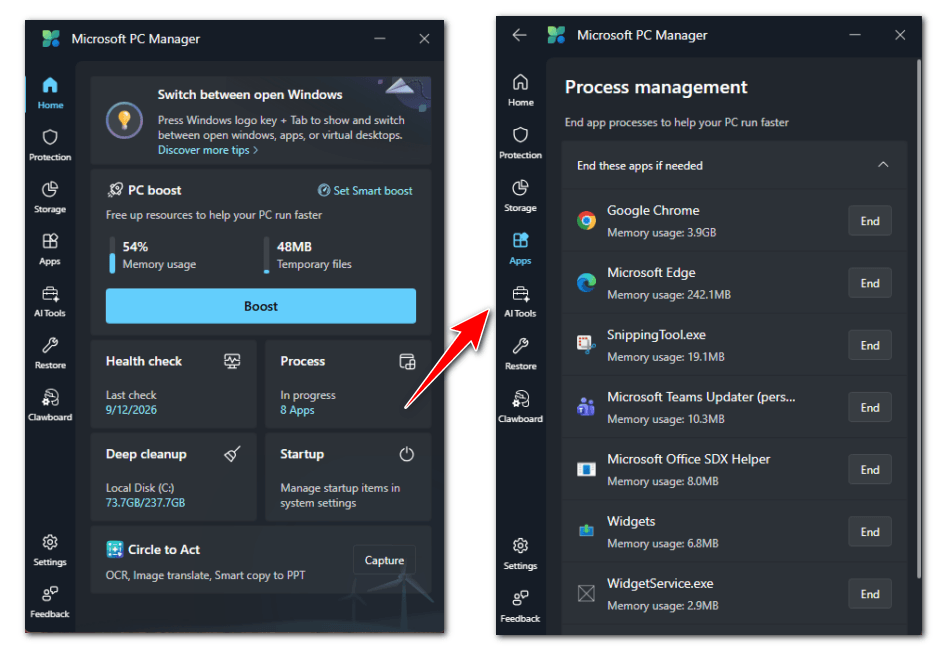Click the 8 Apps text in Process card
Screen dimensions: 948x657
(x=297, y=410)
